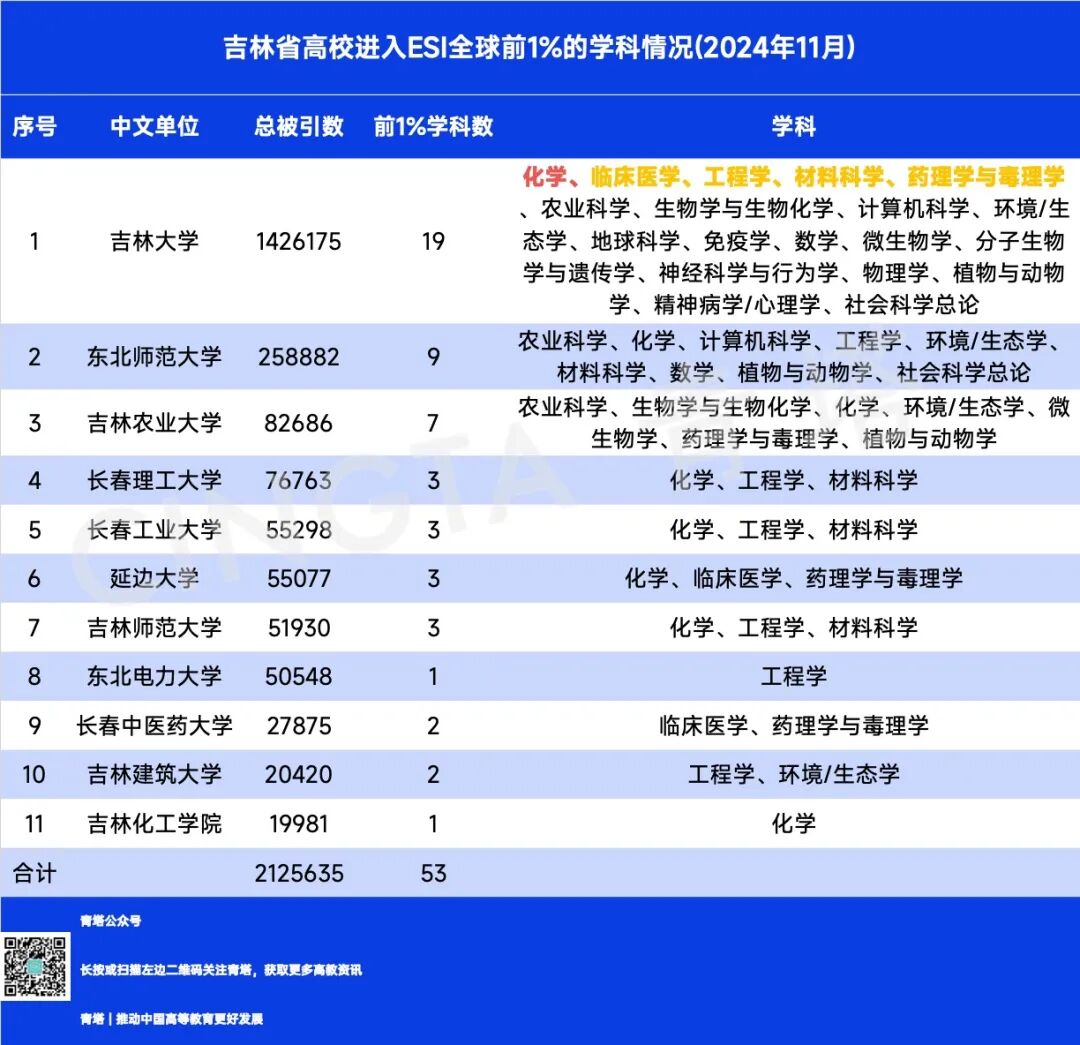Image resolution: width=1080 pixels, height=1045 pixels.
Task: Select the value '55298'
Action: tap(299, 530)
